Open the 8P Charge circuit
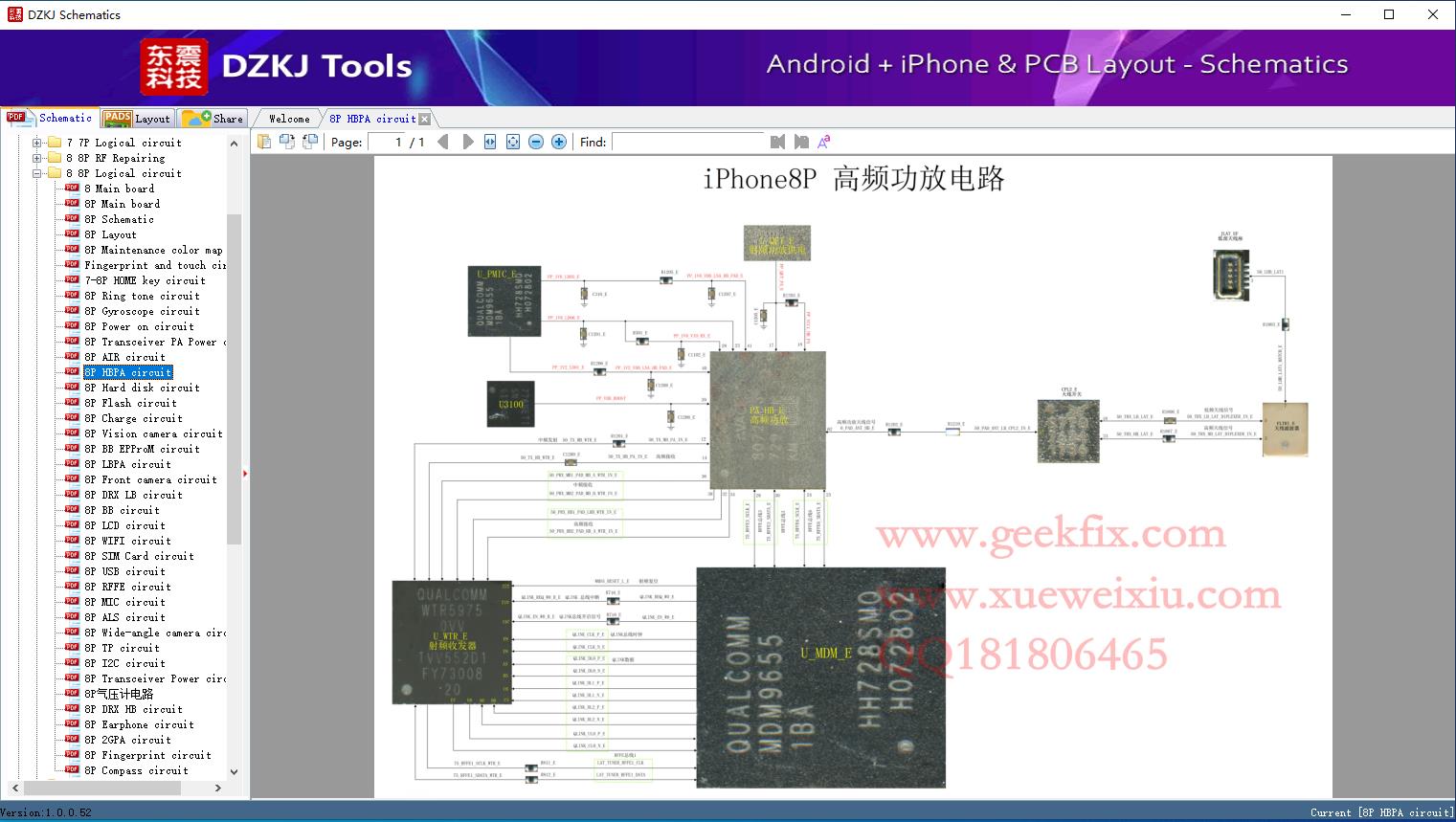Viewport: 1456px width, 822px height. (x=133, y=418)
